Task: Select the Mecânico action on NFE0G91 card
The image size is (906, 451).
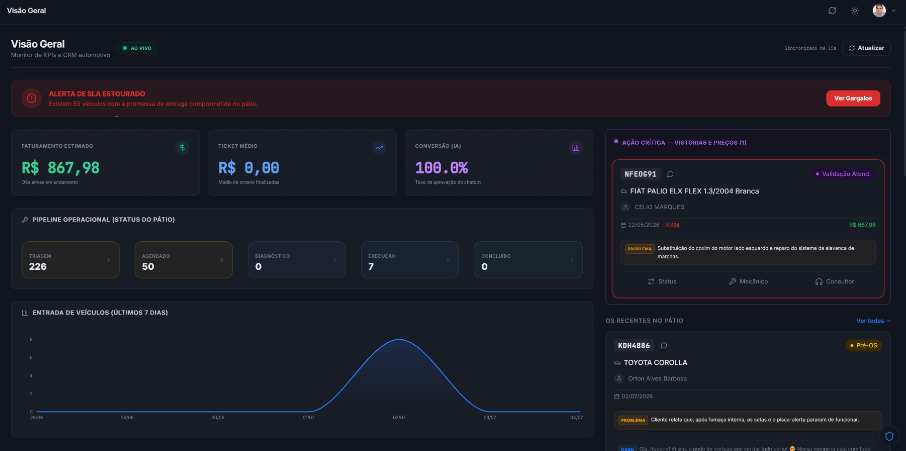Action: pos(748,281)
